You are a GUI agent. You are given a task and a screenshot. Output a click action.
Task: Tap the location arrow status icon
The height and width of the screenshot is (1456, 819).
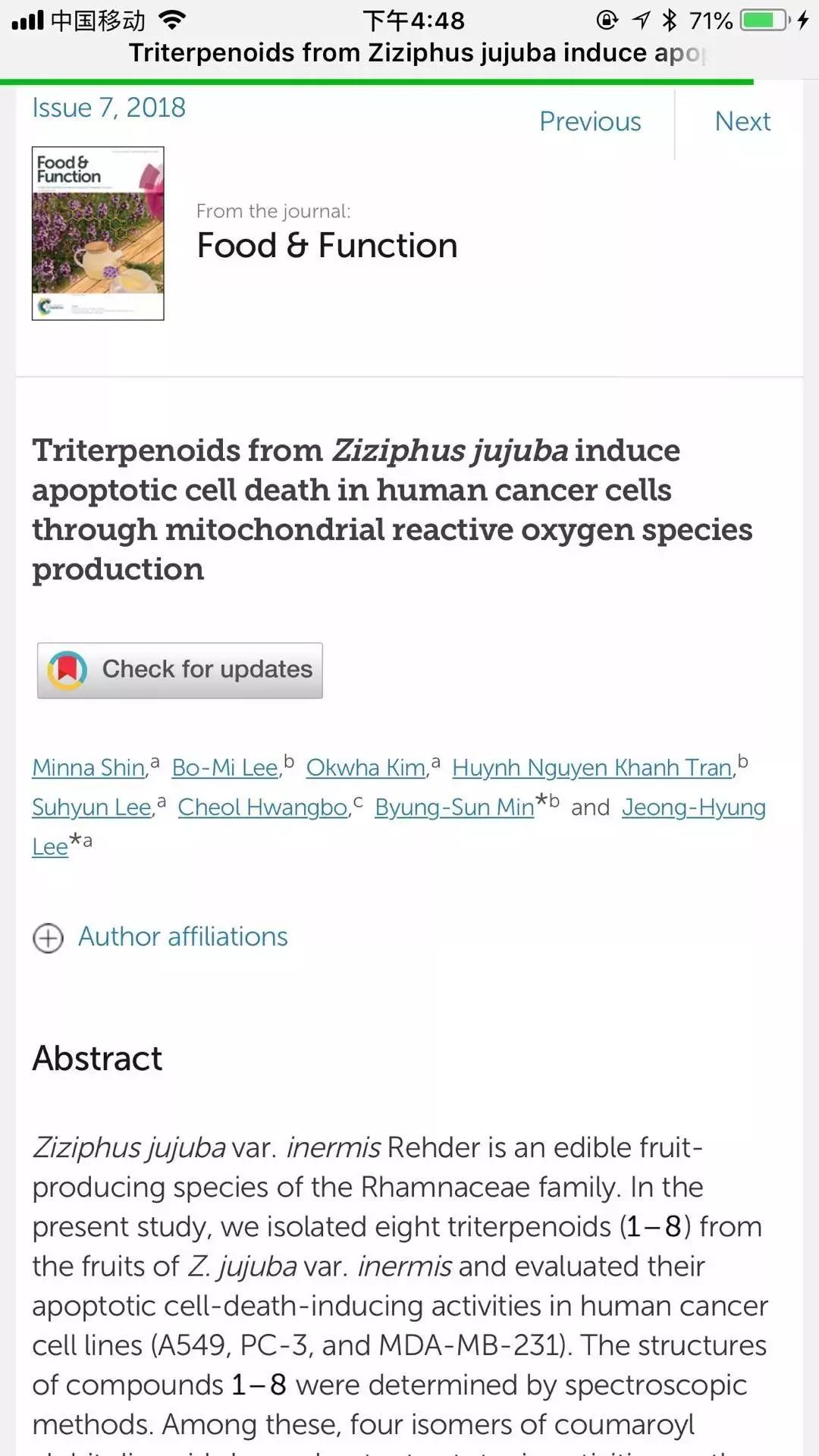coord(642,20)
